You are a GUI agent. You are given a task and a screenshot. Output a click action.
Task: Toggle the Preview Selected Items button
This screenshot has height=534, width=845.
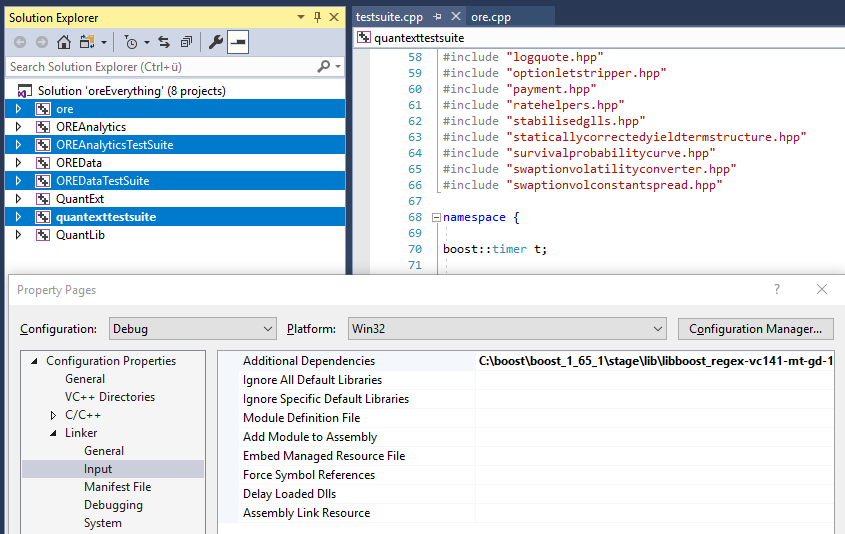[x=238, y=42]
